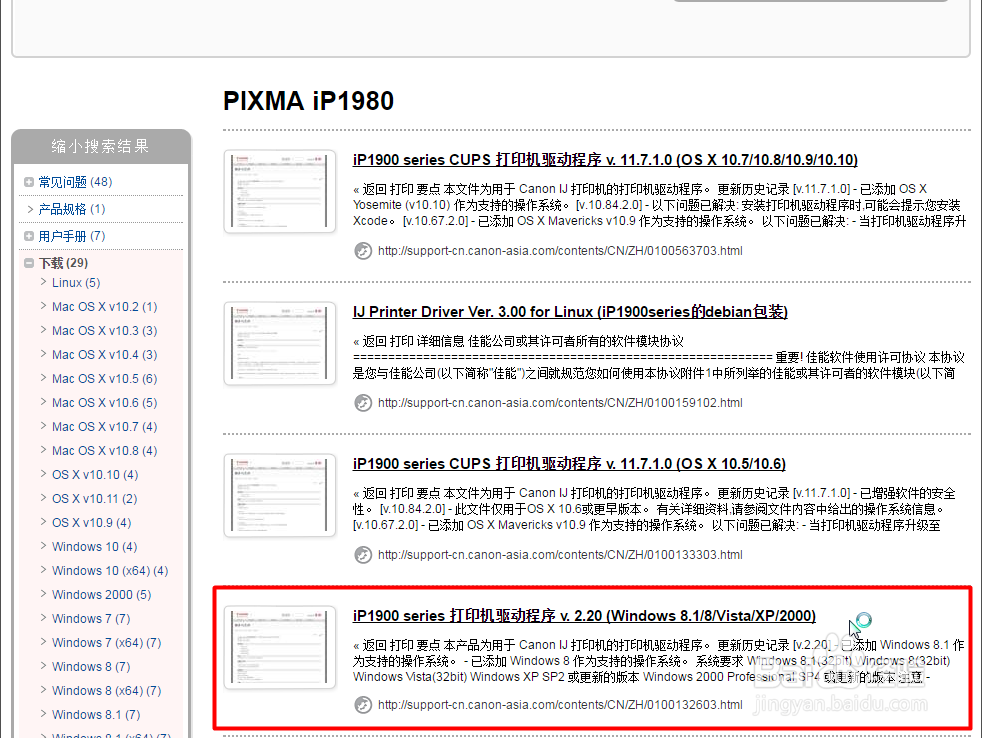
Task: Open thumbnail of Windows v. 2.20 driver result
Action: (280, 647)
